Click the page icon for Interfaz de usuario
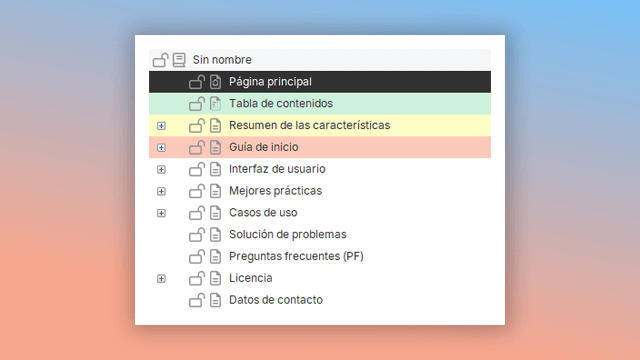The height and width of the screenshot is (360, 640). tap(215, 169)
